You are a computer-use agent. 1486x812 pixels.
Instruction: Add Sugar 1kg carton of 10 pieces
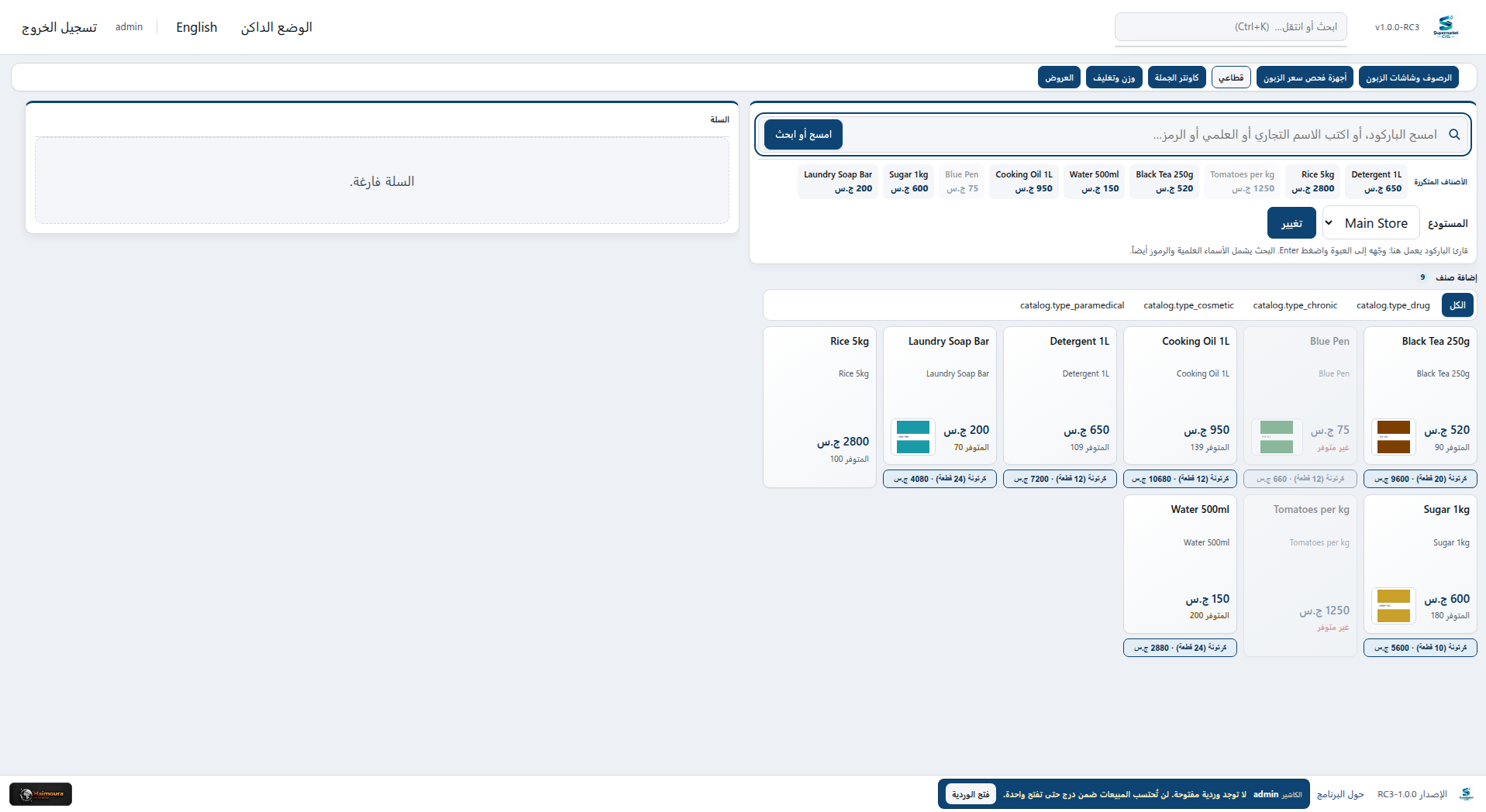[x=1420, y=648]
